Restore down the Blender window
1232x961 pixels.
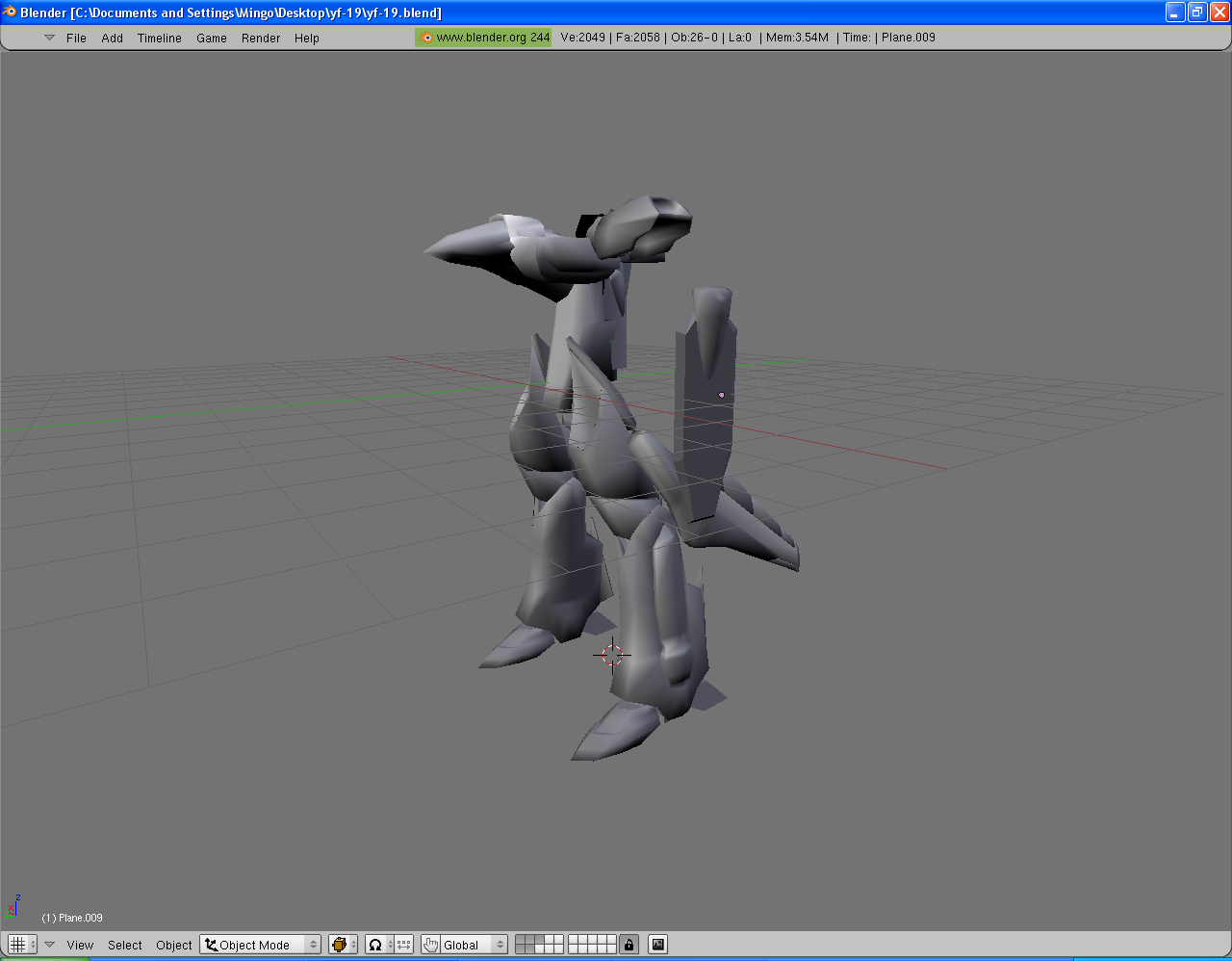(1197, 13)
